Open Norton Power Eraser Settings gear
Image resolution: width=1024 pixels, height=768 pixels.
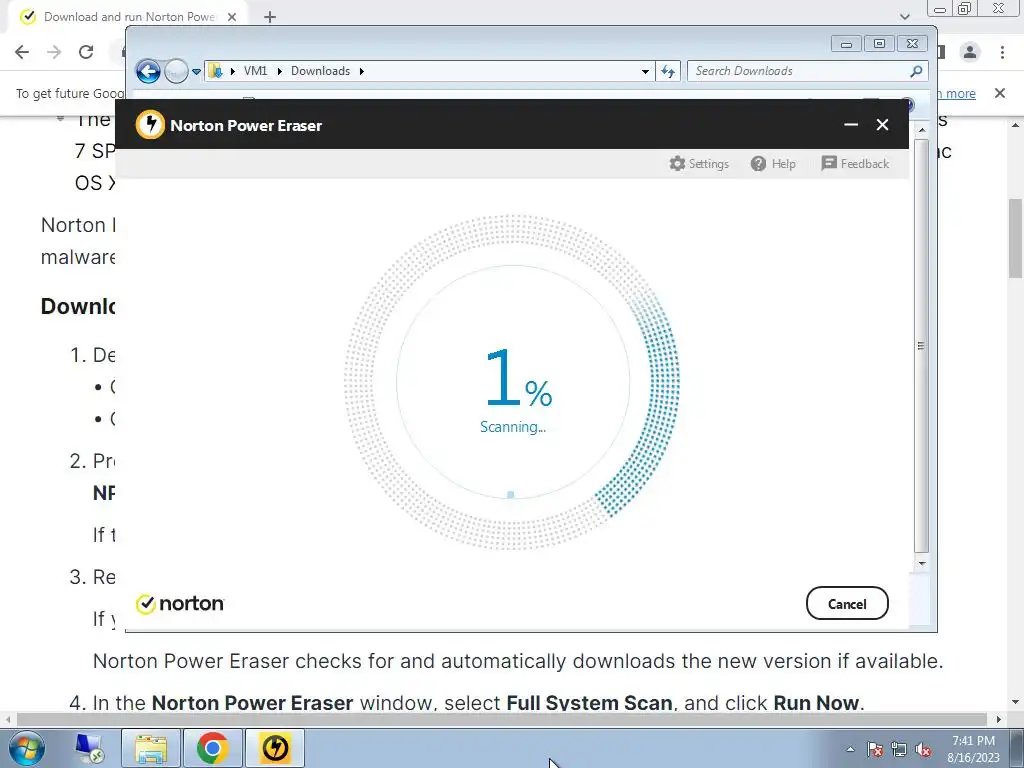click(677, 163)
